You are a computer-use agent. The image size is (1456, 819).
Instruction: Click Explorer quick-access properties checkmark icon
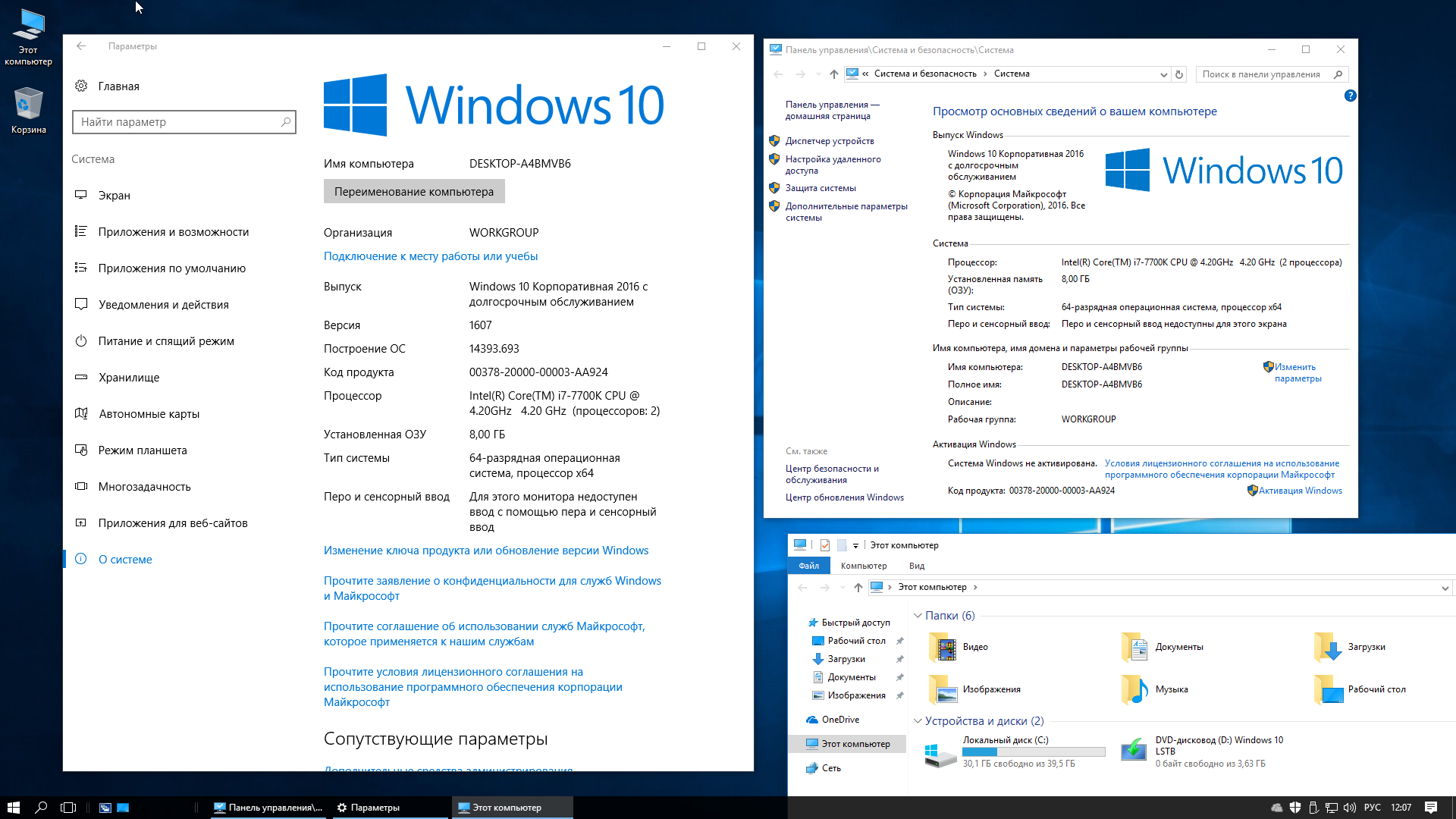pyautogui.click(x=825, y=545)
